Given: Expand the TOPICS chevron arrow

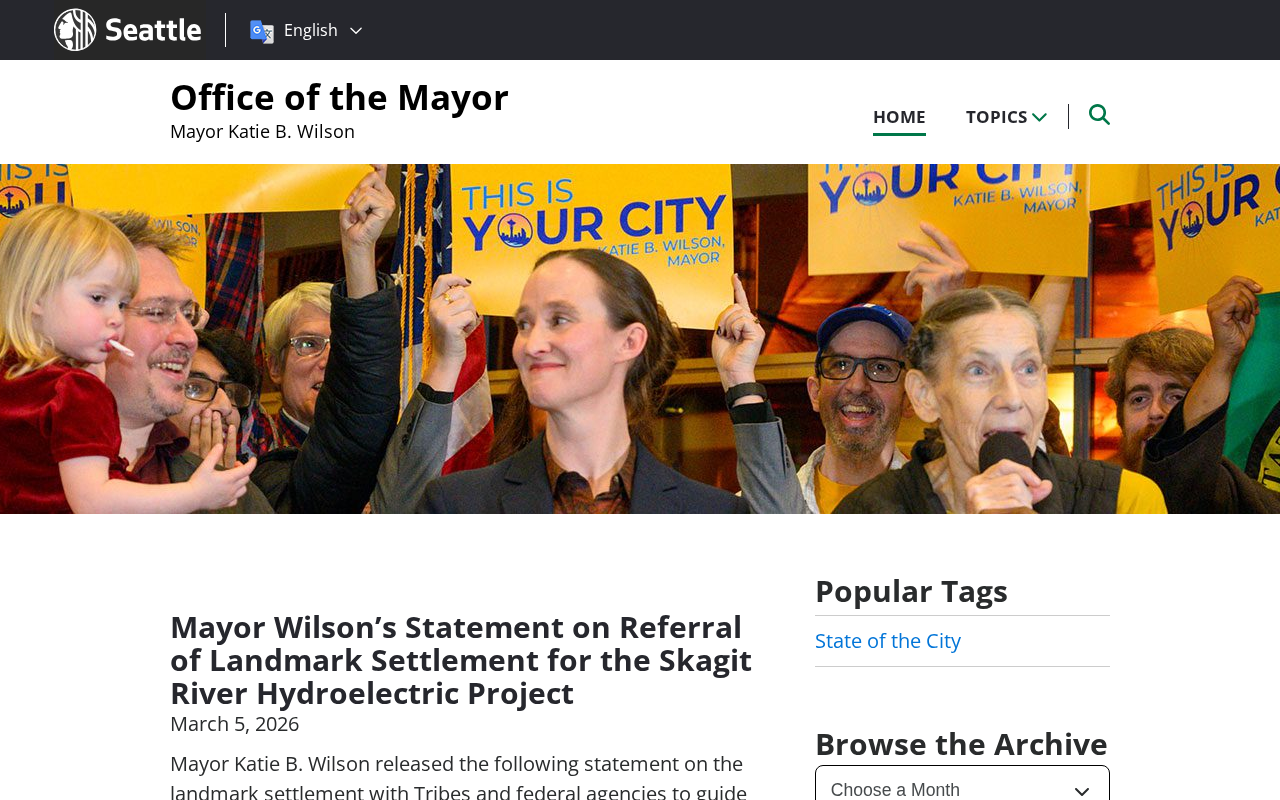Looking at the screenshot, I should pyautogui.click(x=1039, y=117).
